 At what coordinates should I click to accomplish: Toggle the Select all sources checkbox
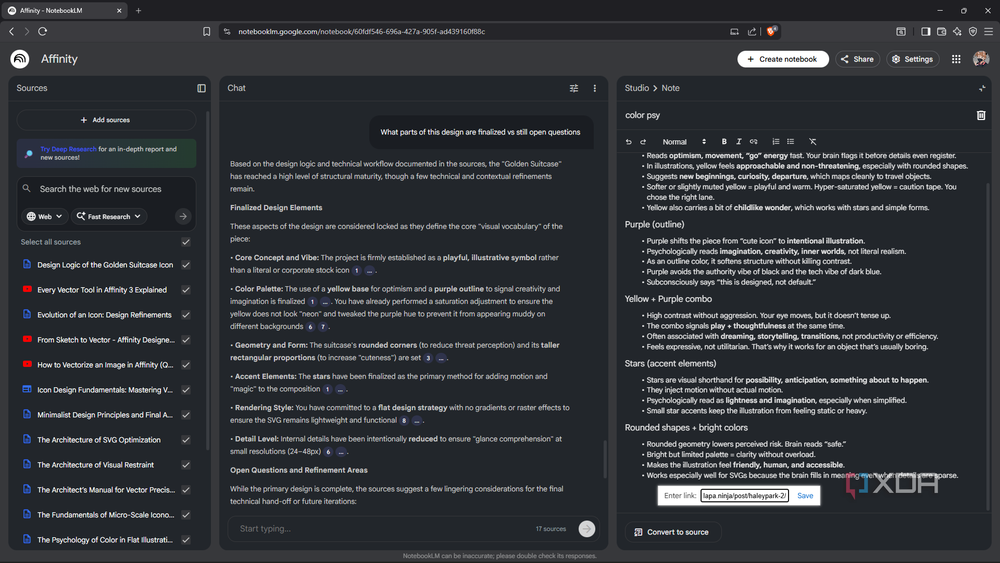[186, 242]
